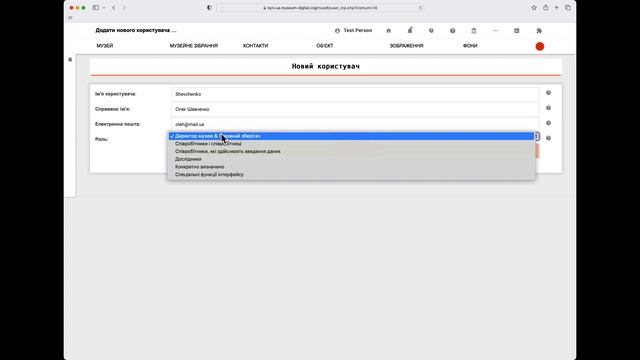Click help icon beside Роль dropdown
The width and height of the screenshot is (640, 360).
(548, 138)
